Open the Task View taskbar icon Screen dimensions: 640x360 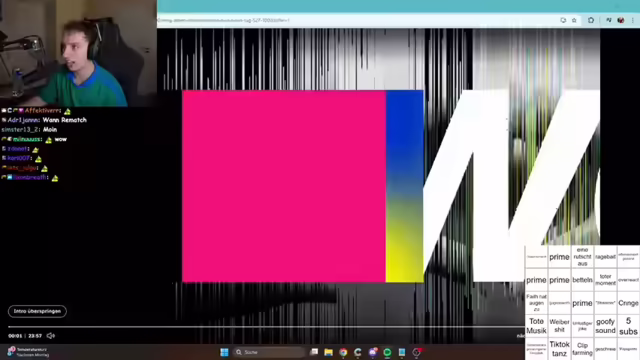point(314,352)
